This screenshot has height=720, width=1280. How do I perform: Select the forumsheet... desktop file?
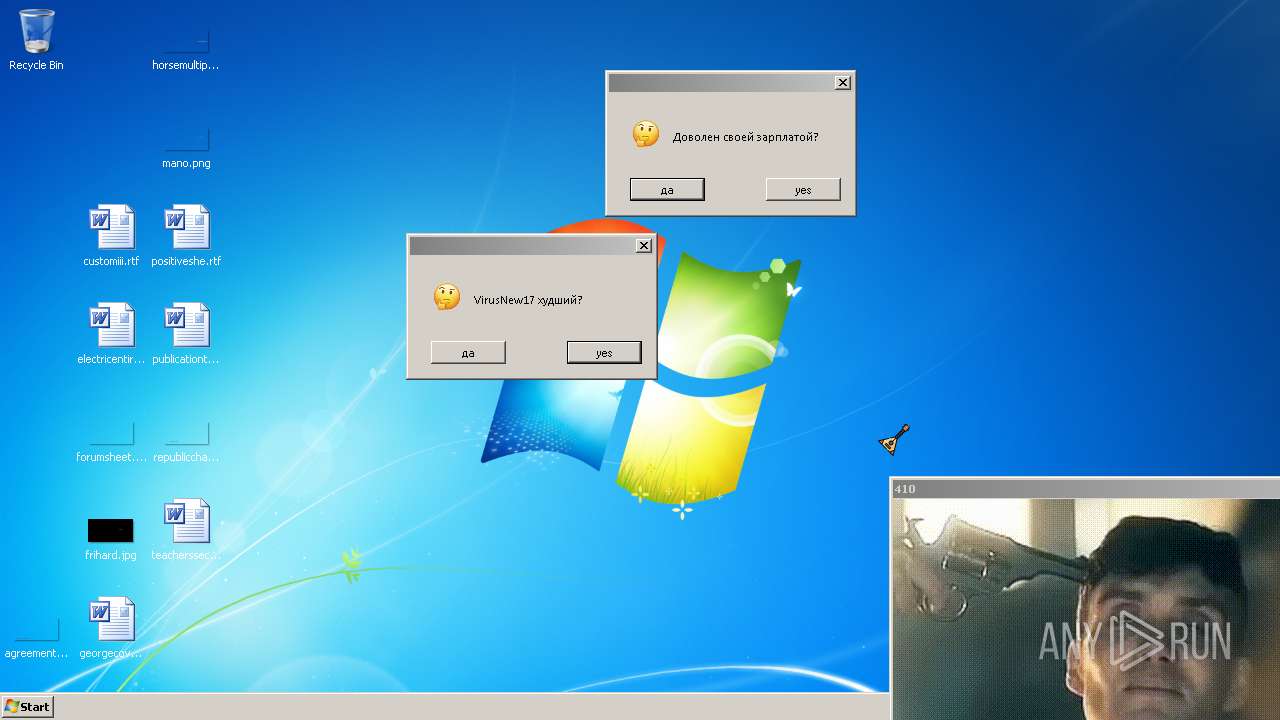(x=111, y=440)
